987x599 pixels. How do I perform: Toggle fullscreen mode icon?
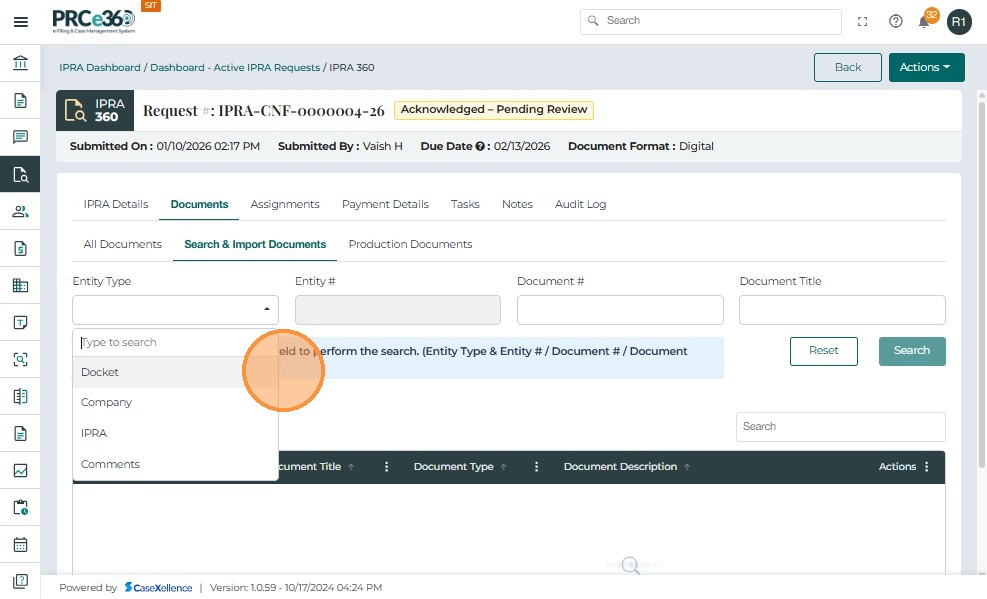[862, 21]
